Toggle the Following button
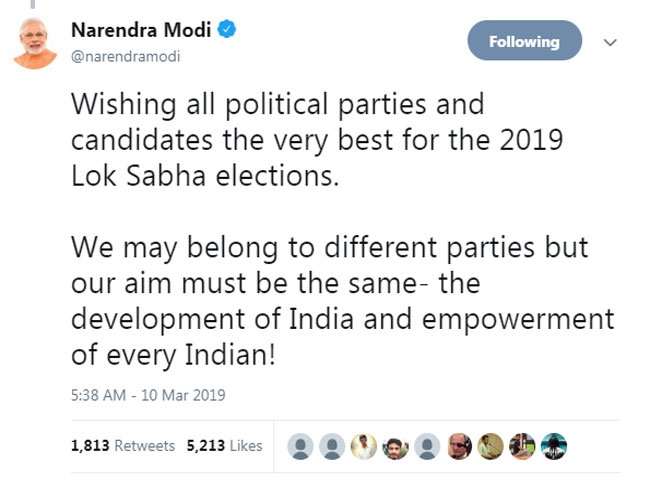Viewport: 650px width, 480px height. tap(524, 42)
